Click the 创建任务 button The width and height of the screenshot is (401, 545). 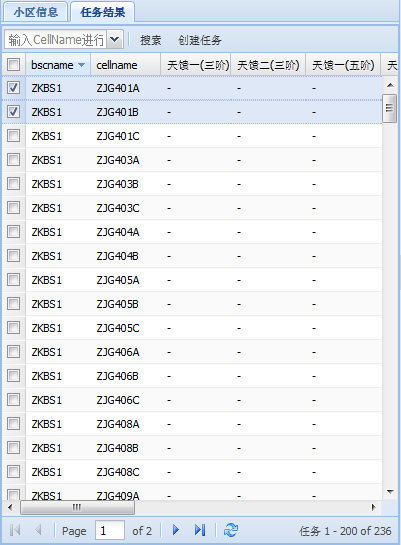(200, 40)
